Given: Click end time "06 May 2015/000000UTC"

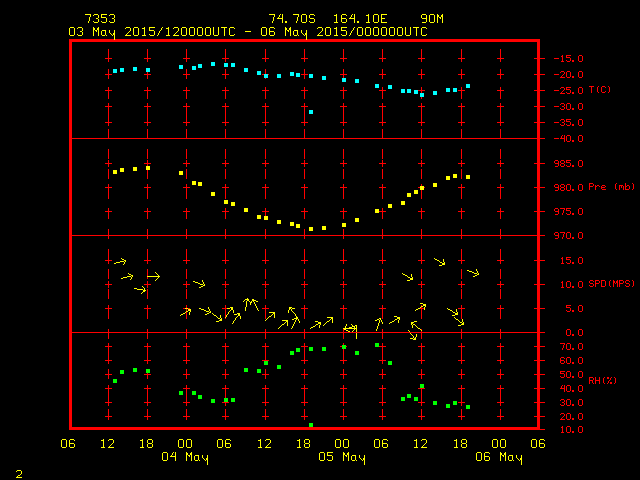Looking at the screenshot, I should [x=344, y=32].
